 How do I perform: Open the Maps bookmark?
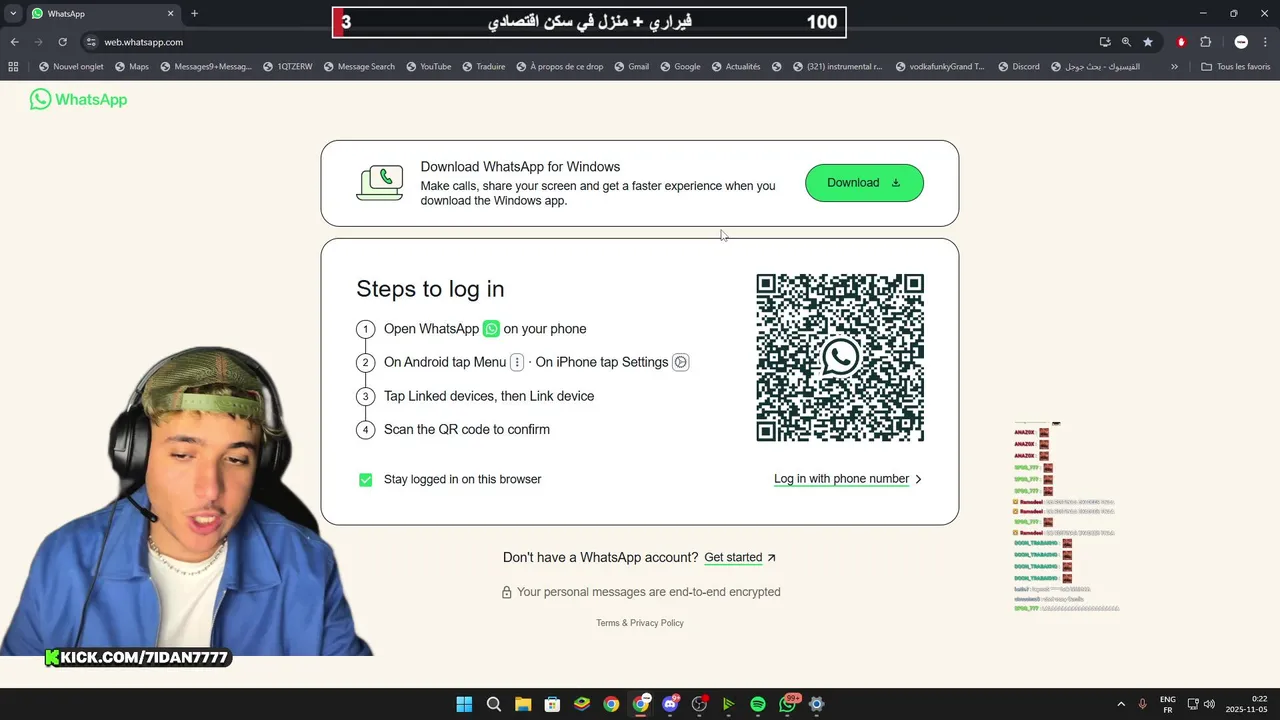point(132,67)
